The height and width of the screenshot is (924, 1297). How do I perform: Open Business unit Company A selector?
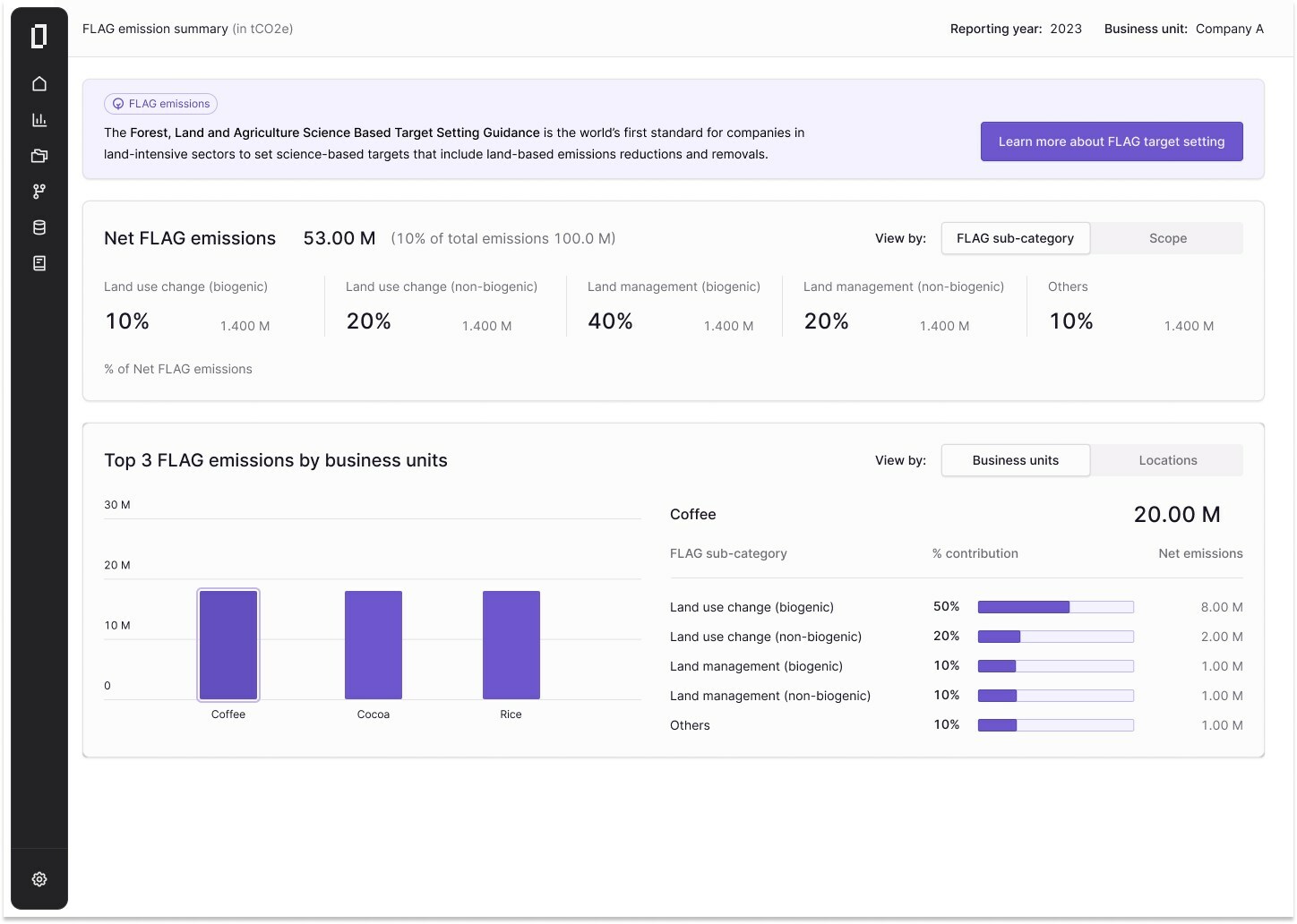1229,29
